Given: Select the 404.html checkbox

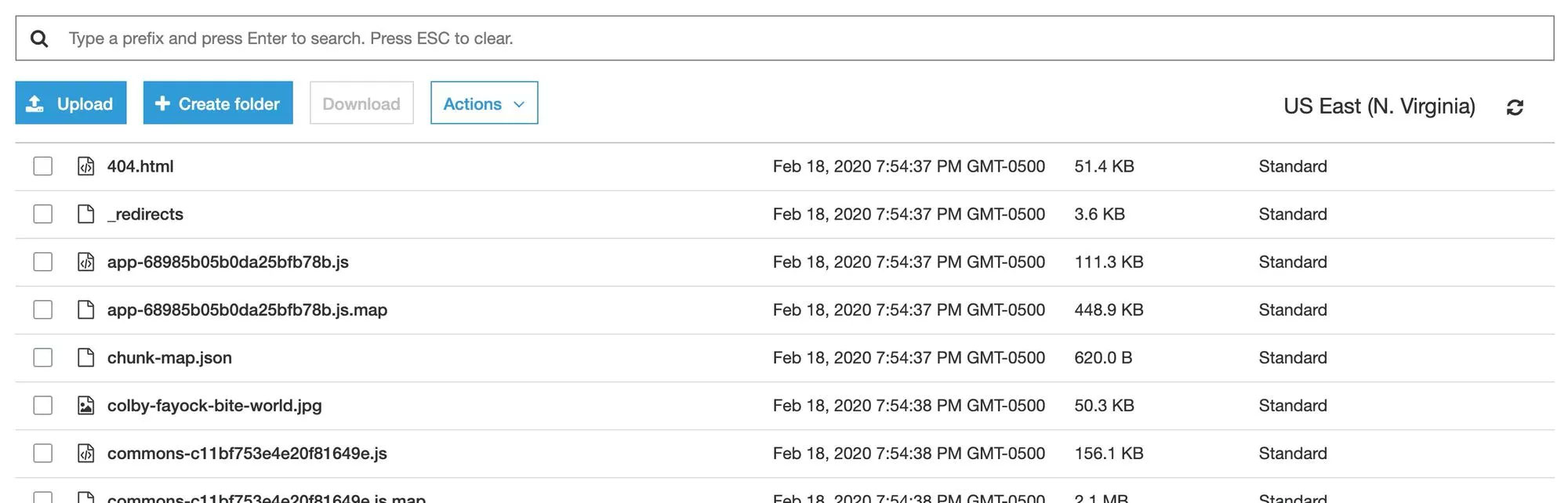Looking at the screenshot, I should 43,166.
